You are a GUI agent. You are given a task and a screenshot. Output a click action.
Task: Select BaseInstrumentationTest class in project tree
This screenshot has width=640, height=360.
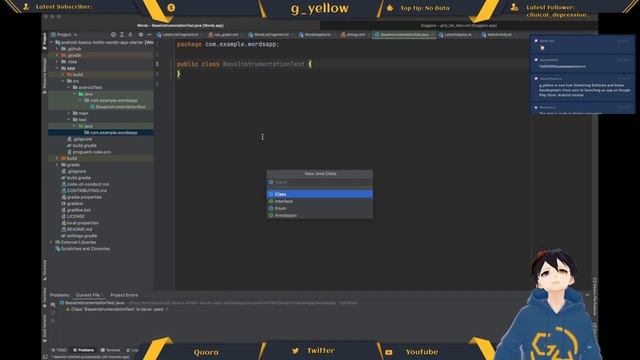coord(118,107)
